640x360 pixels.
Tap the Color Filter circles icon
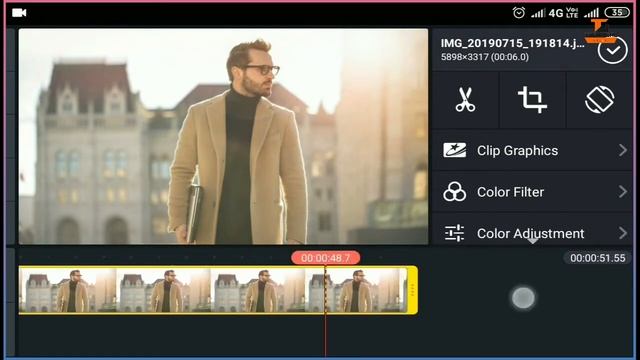455,192
